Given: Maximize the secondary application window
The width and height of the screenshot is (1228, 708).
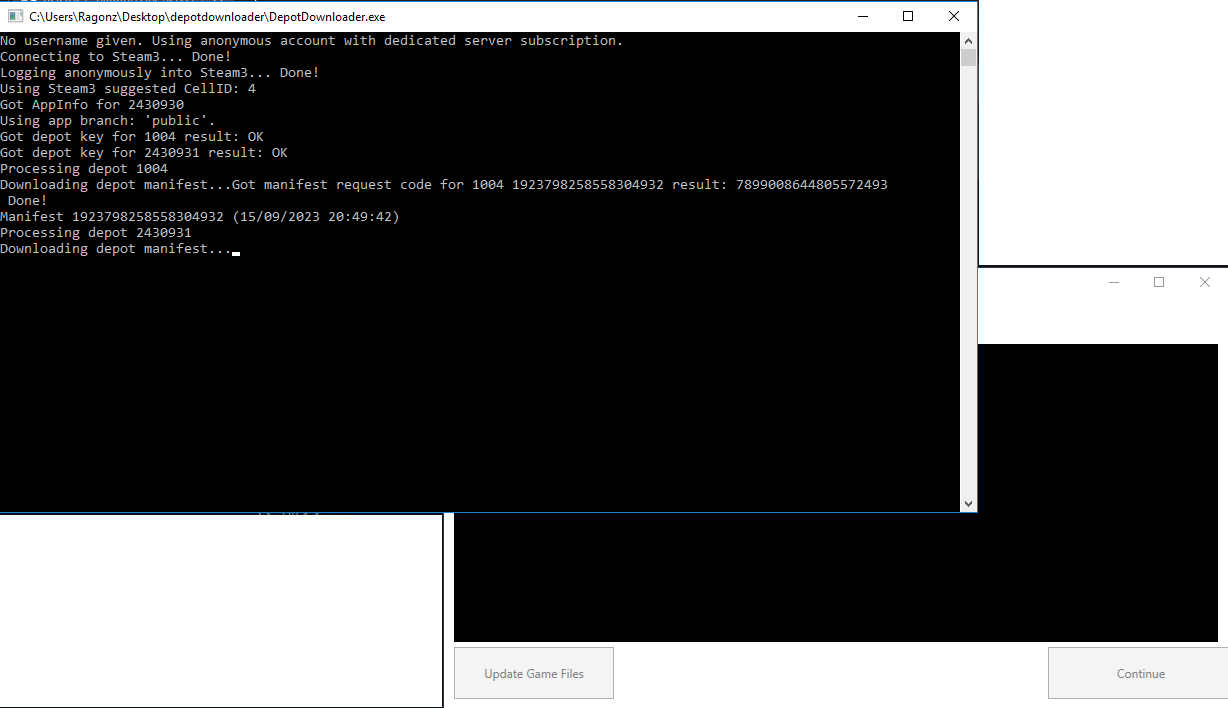Looking at the screenshot, I should point(1159,282).
